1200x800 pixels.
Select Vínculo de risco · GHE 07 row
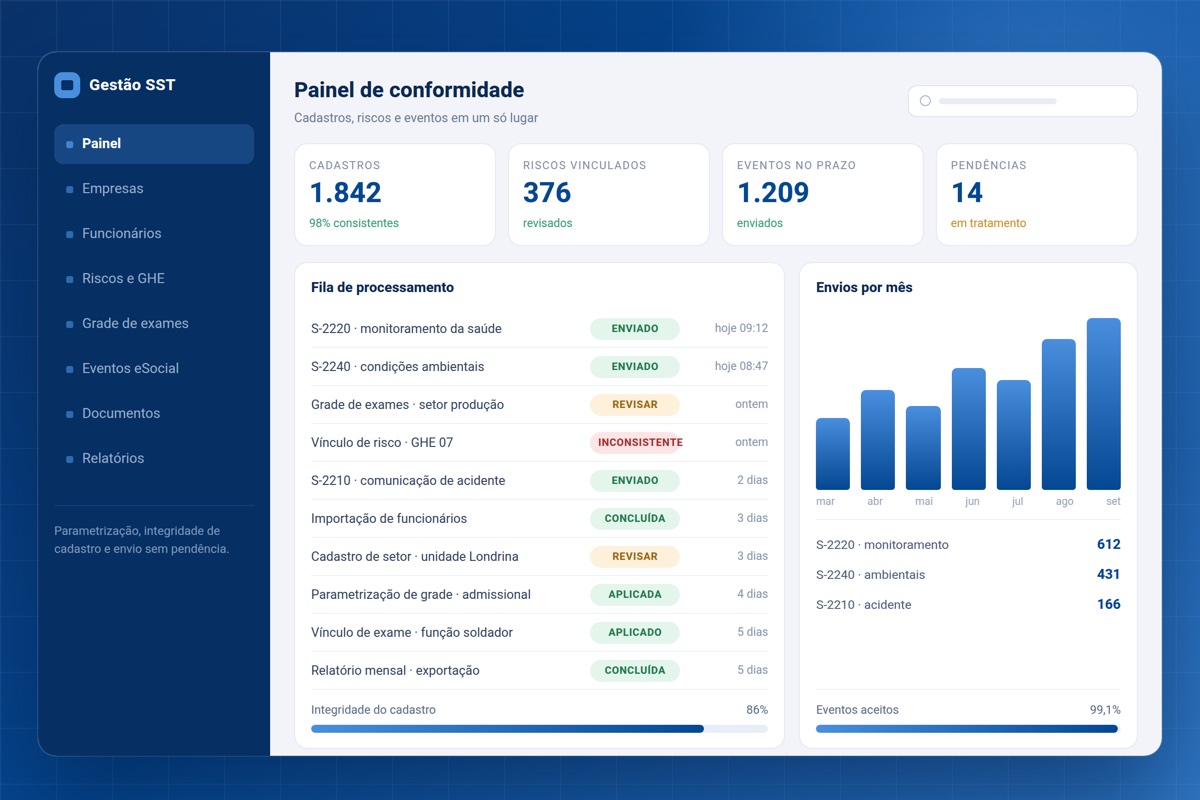tap(539, 443)
